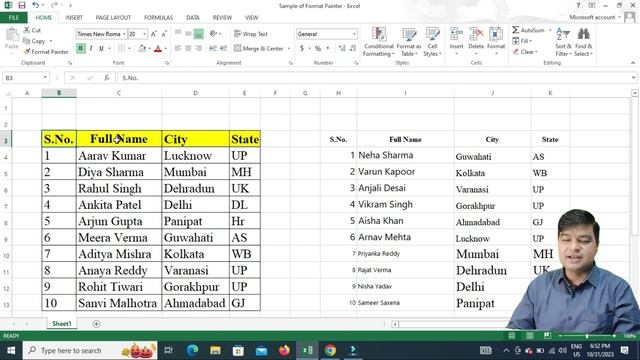This screenshot has height=360, width=640.
Task: Click the Insert Function fx icon
Action: tap(107, 78)
